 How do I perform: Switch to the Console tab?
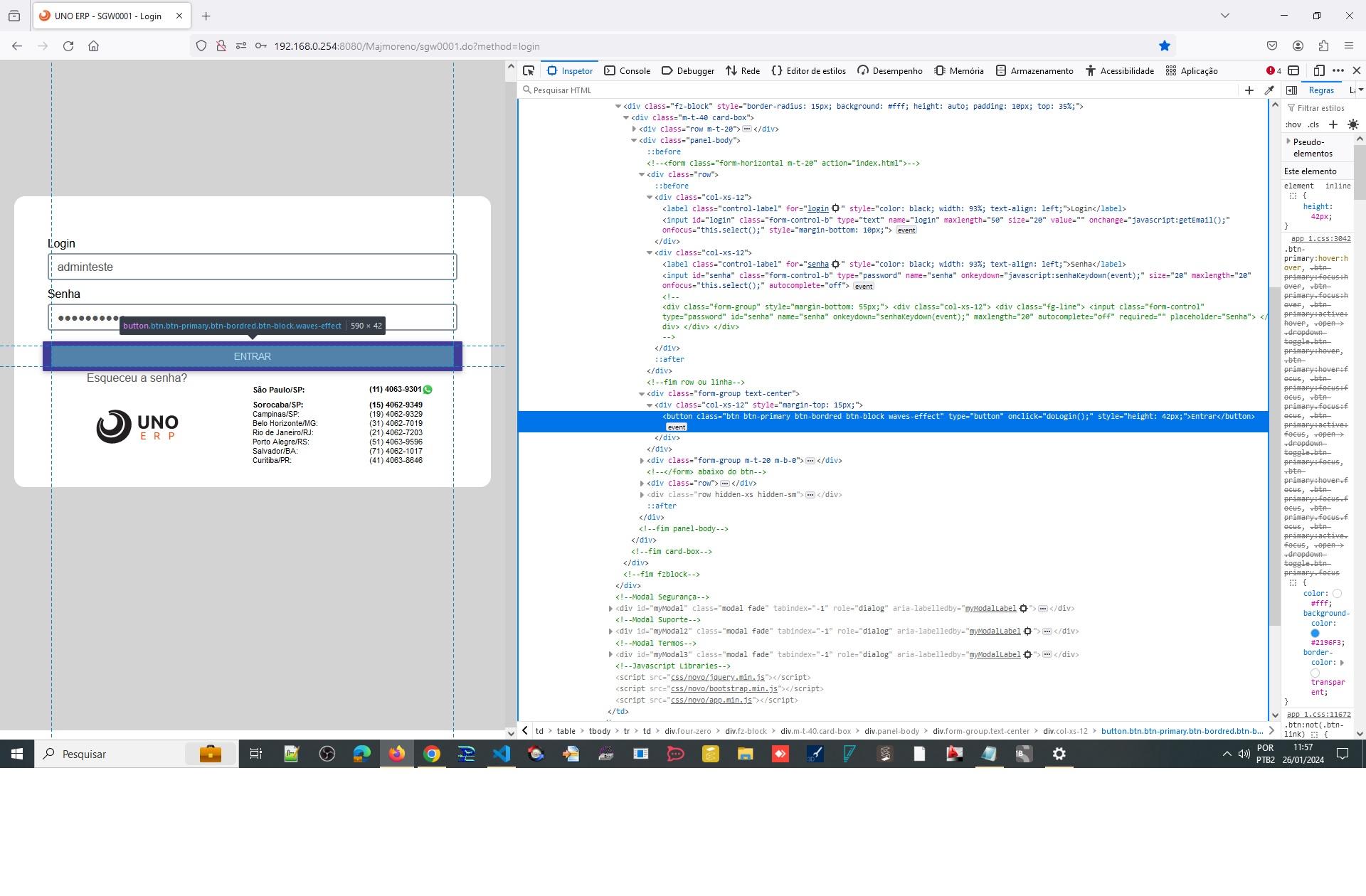(627, 70)
